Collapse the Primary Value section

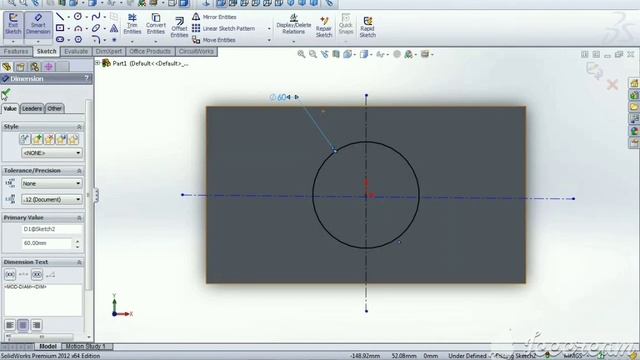[79, 218]
